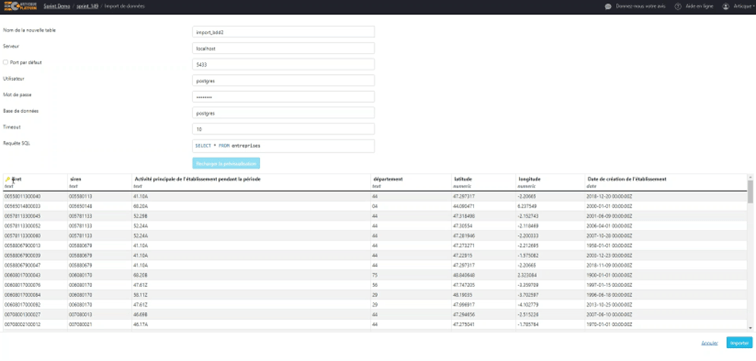Click the Annuler link

tap(710, 343)
